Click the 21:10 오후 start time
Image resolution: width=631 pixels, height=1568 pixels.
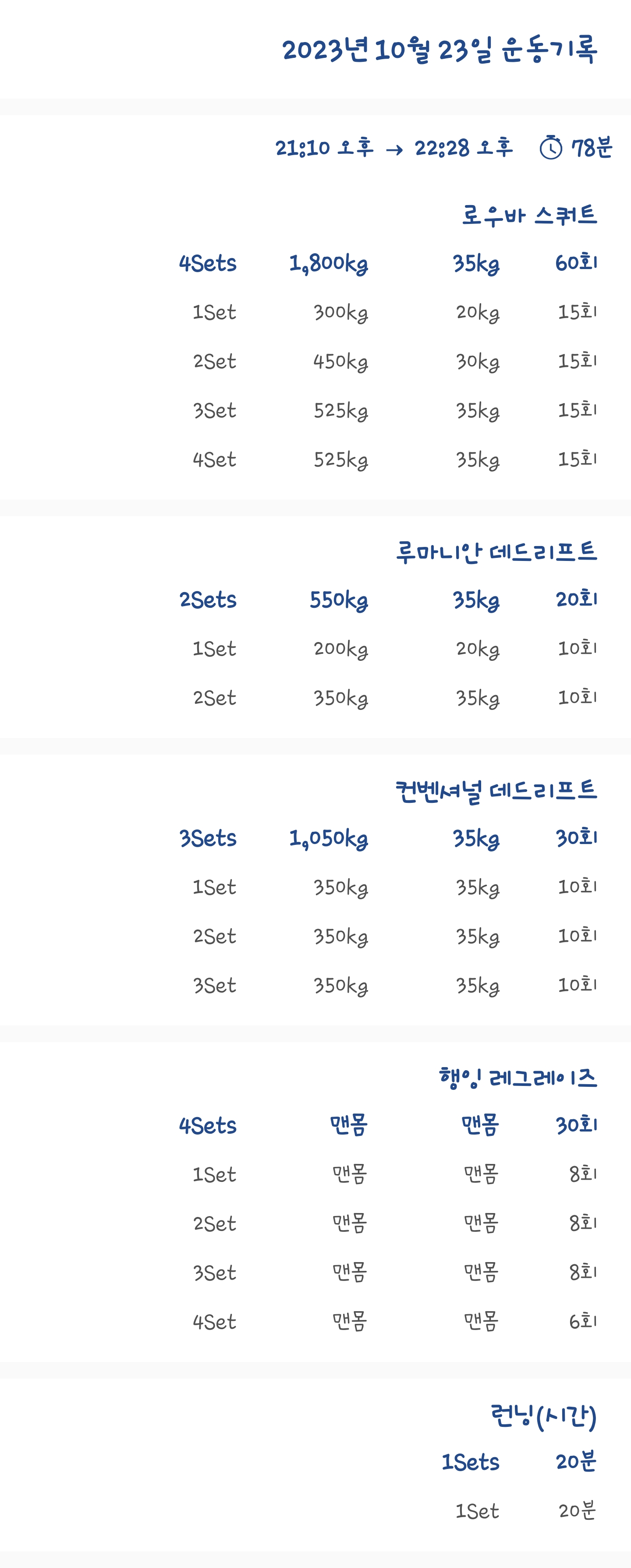pyautogui.click(x=324, y=147)
